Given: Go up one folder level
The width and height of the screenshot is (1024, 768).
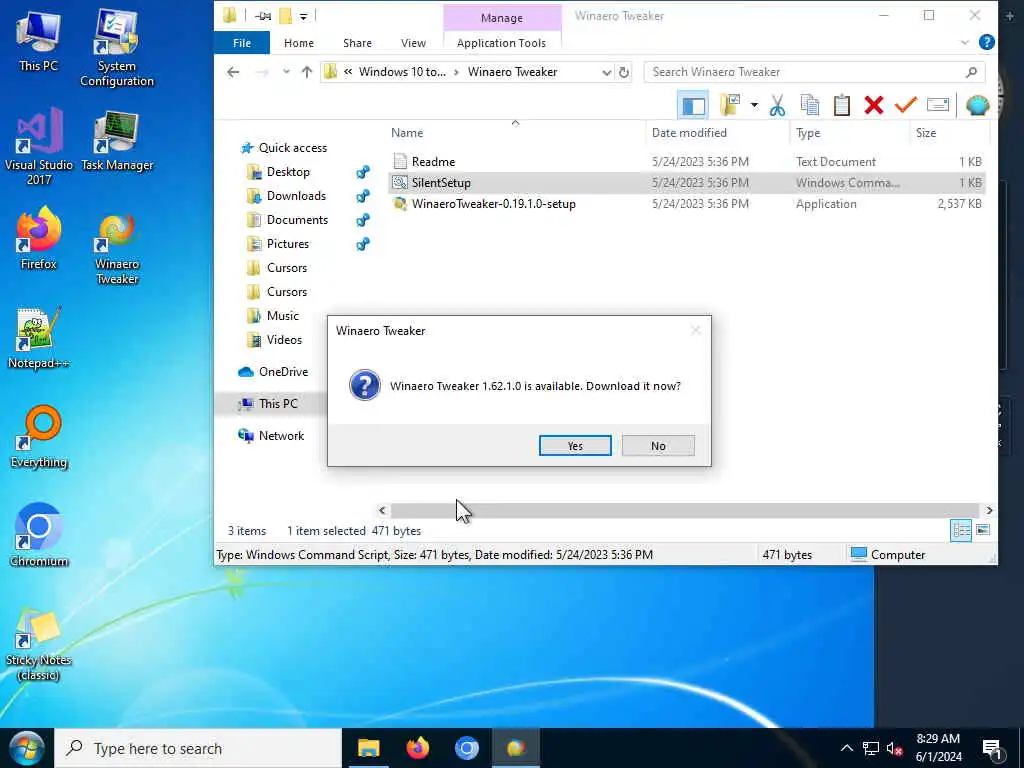Looking at the screenshot, I should (307, 72).
